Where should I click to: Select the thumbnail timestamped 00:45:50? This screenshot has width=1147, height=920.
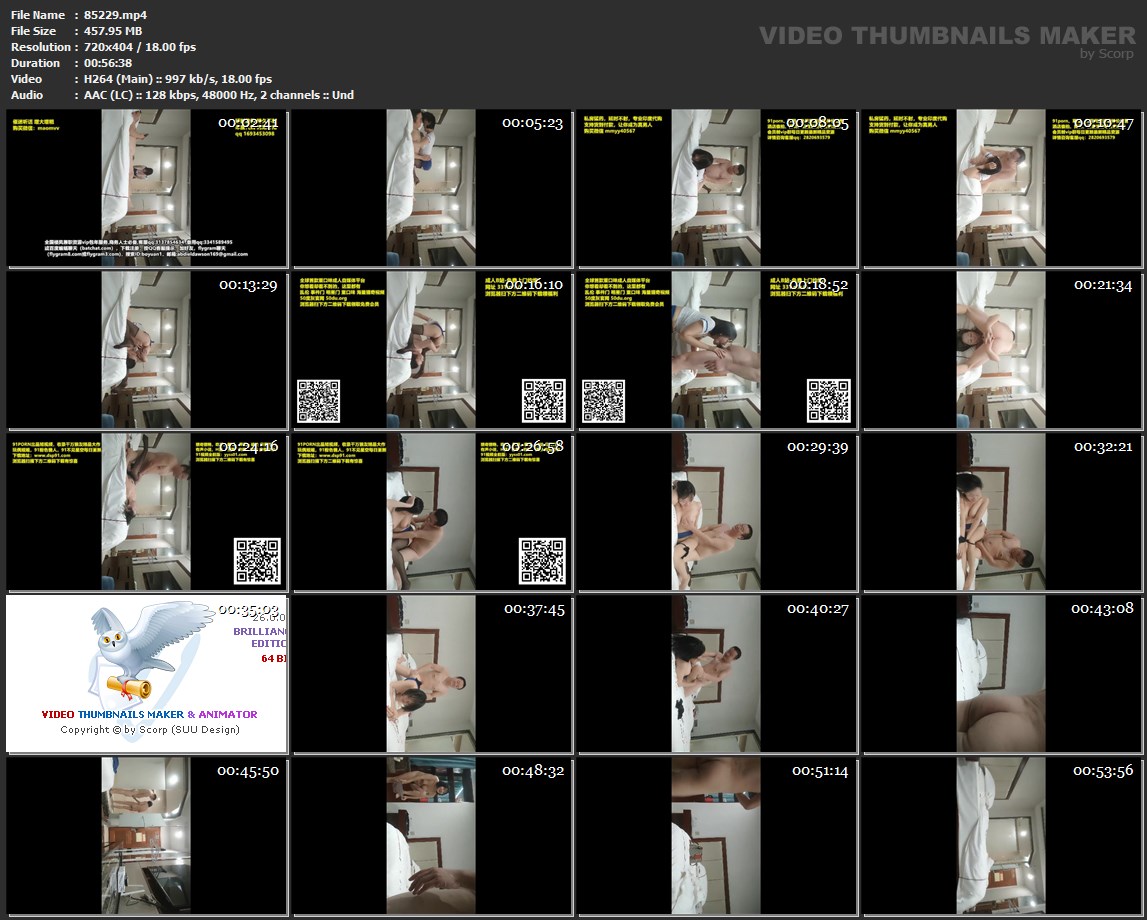point(146,836)
